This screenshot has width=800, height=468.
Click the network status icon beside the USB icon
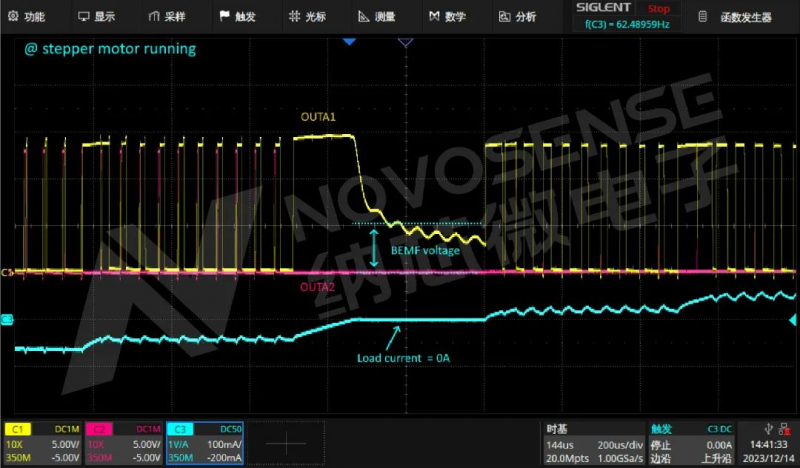click(x=786, y=428)
